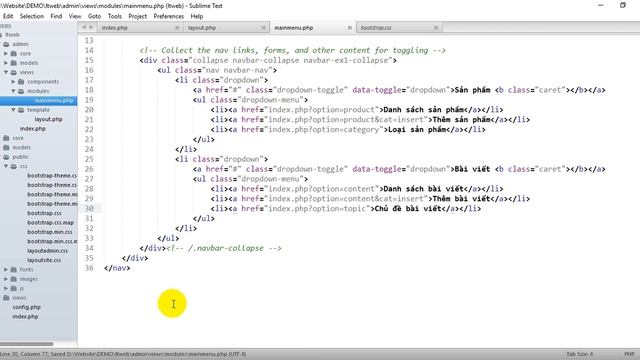The image size is (640, 360).
Task: Collapse the modules folder arrow
Action: (13, 91)
